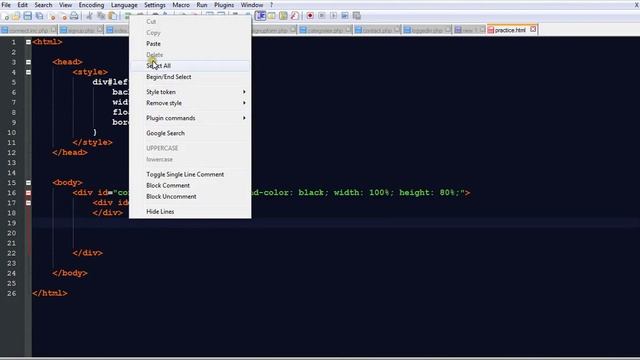Click the Print toolbar icon
640x360 pixels.
pos(74,16)
